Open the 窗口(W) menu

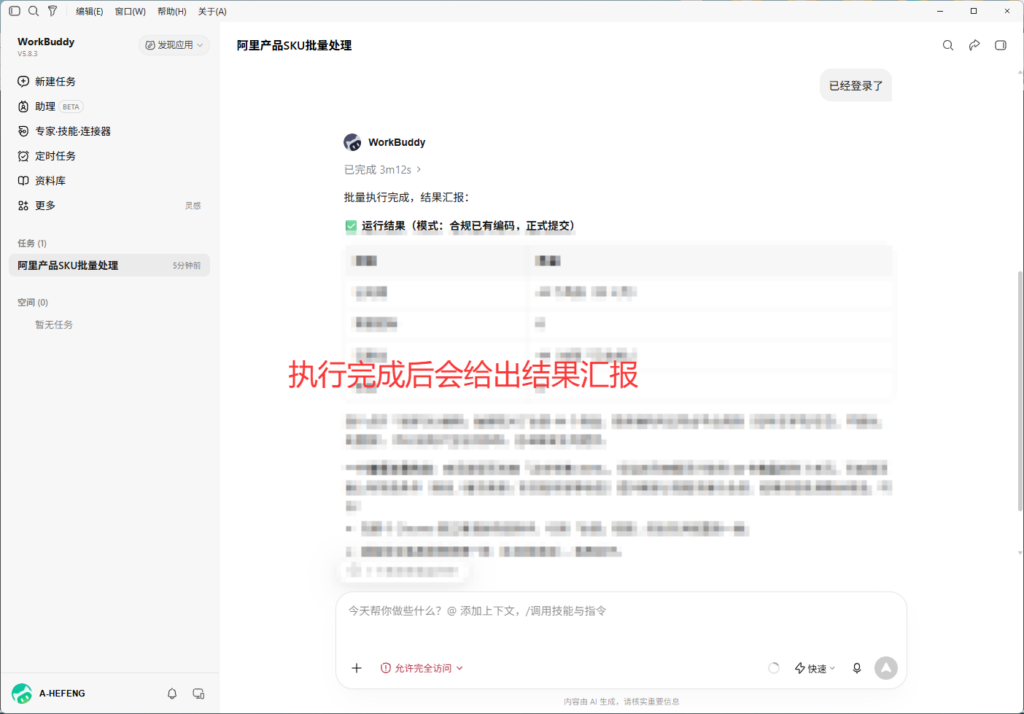click(130, 11)
